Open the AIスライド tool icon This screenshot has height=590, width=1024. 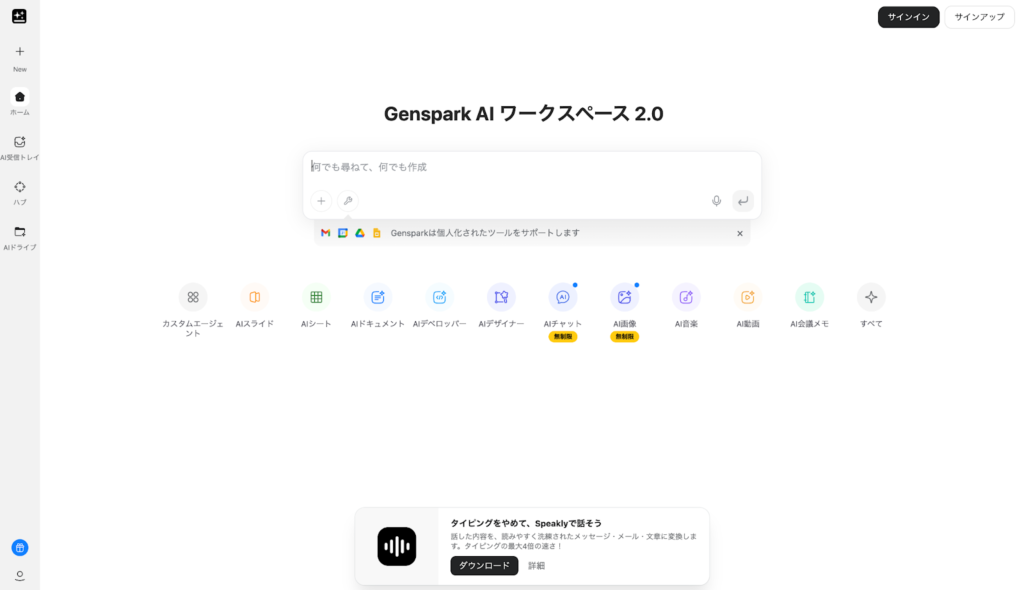point(255,297)
